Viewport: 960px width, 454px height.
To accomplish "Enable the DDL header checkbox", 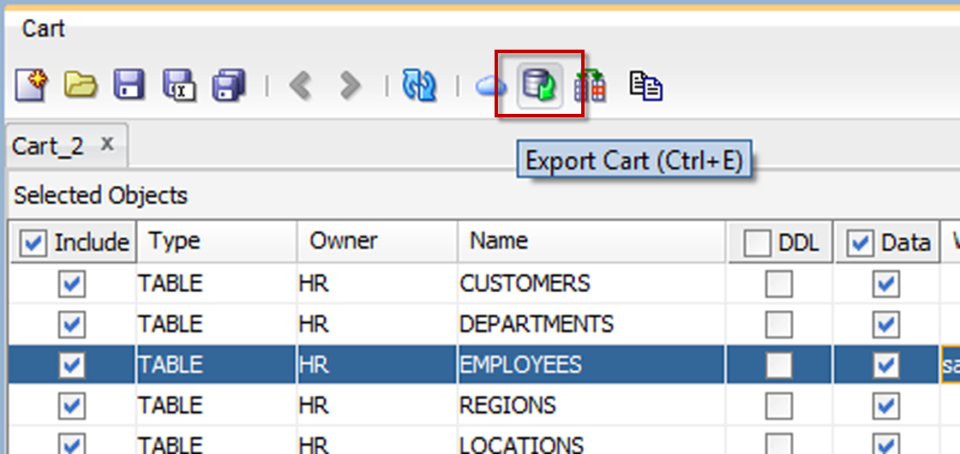I will 757,244.
